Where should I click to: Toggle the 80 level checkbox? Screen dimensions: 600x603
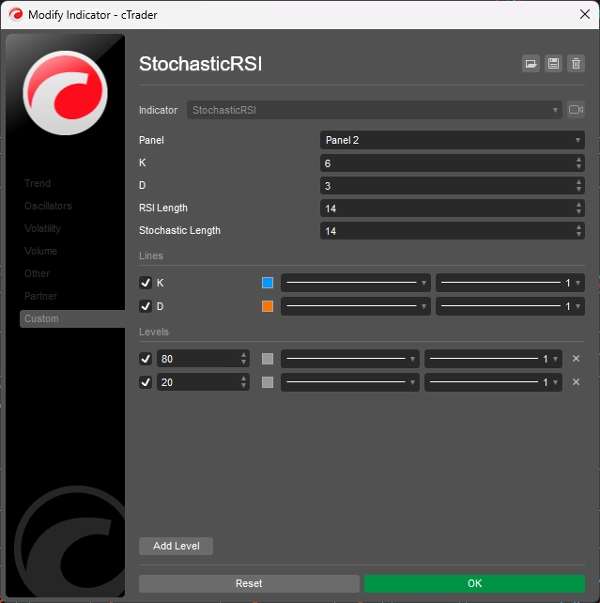click(x=146, y=358)
